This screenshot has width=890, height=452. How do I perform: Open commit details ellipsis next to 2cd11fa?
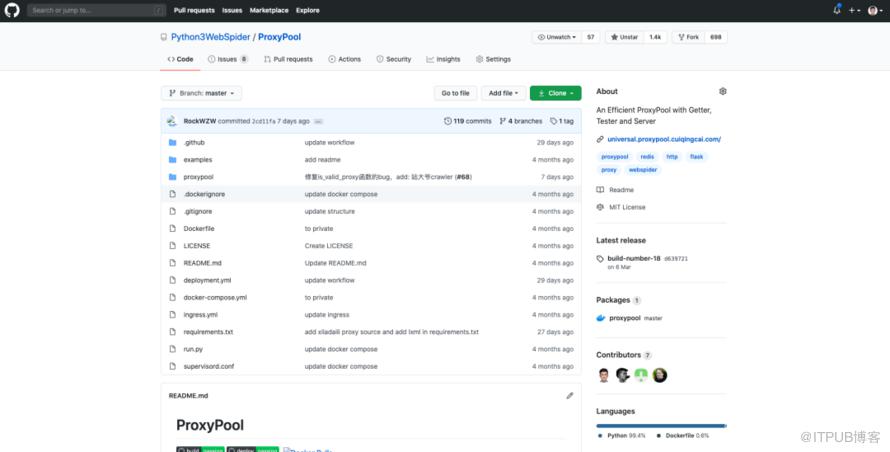click(x=318, y=122)
